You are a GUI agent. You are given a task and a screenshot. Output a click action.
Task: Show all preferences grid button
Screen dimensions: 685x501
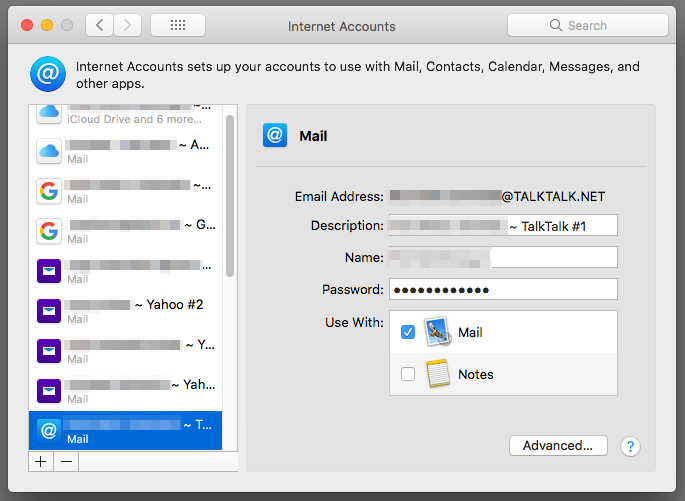[x=177, y=25]
